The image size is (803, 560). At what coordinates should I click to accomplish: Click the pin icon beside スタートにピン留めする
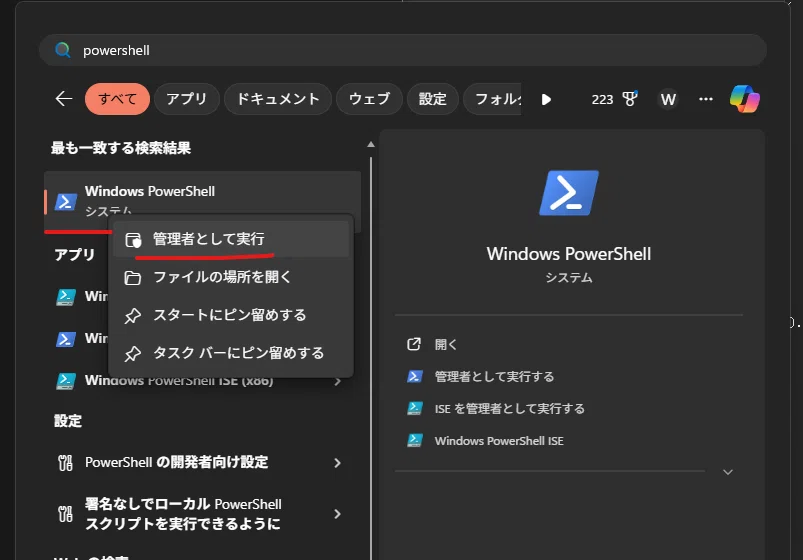click(x=133, y=316)
